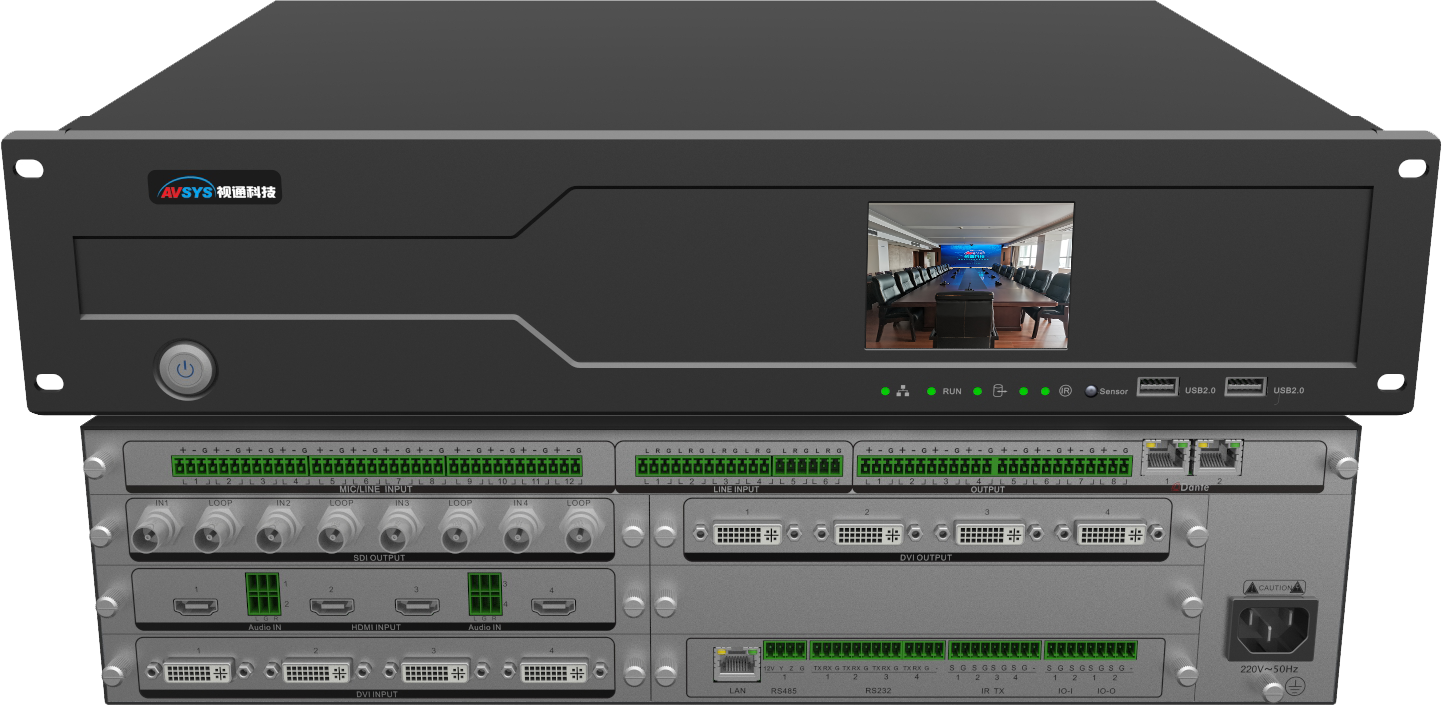Click the AVSYS logo badge
Screen dimensions: 1442x705
pyautogui.click(x=215, y=187)
